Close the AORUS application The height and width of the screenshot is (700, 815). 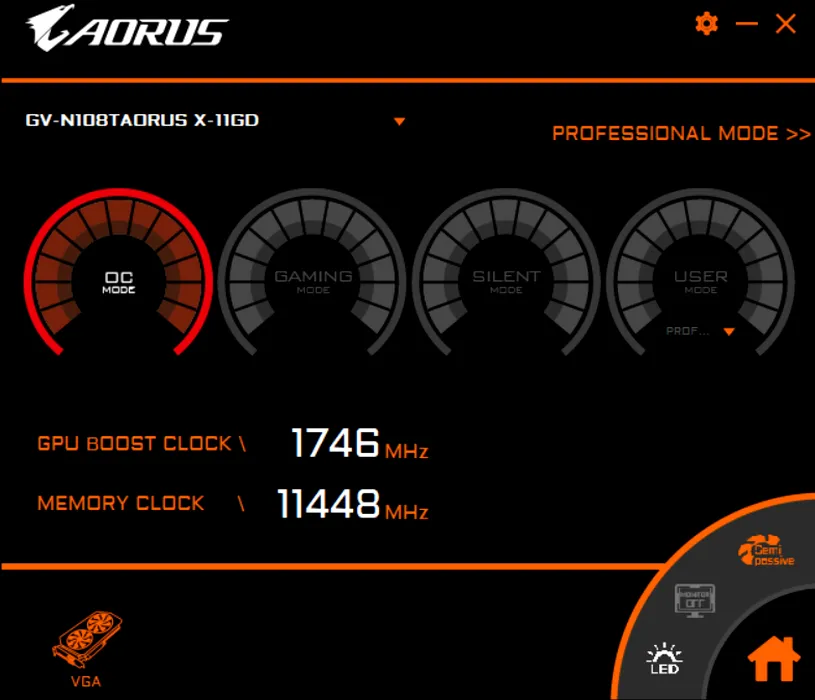pos(786,24)
